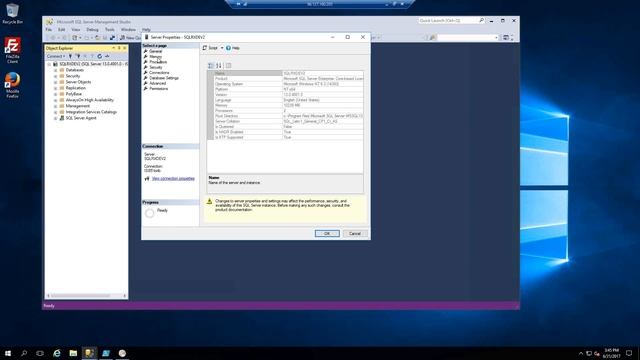Close the Object Explorer panel

pyautogui.click(x=125, y=48)
